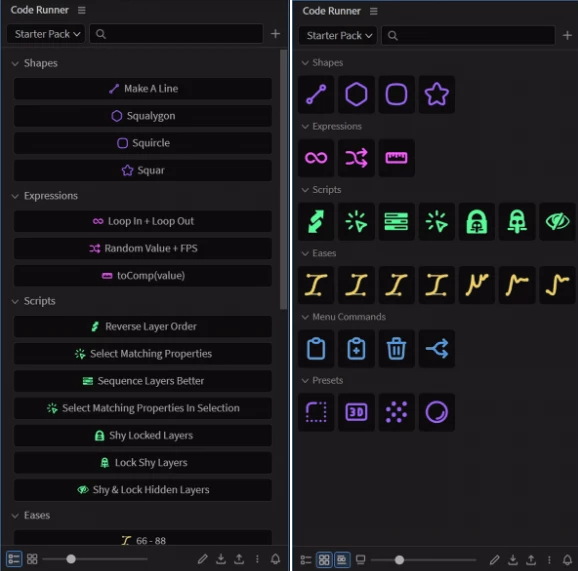The width and height of the screenshot is (578, 571).
Task: Click the blue empty clipboard icon
Action: pos(316,349)
